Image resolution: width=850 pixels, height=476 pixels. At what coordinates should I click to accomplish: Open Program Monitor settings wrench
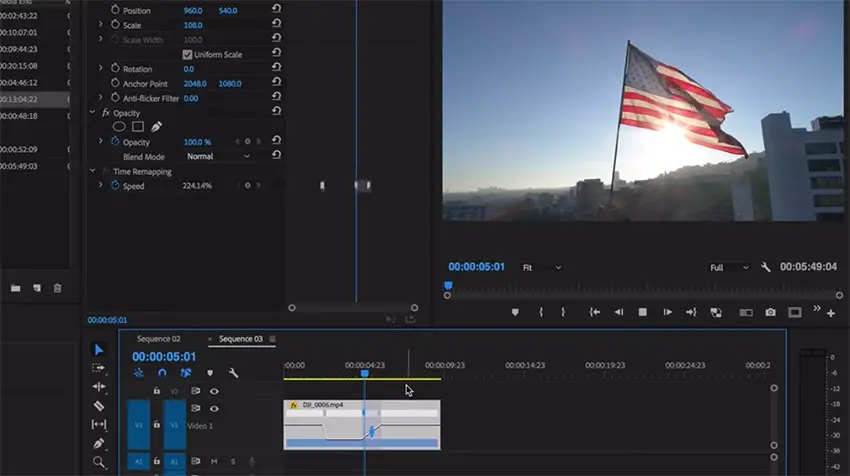pos(765,267)
